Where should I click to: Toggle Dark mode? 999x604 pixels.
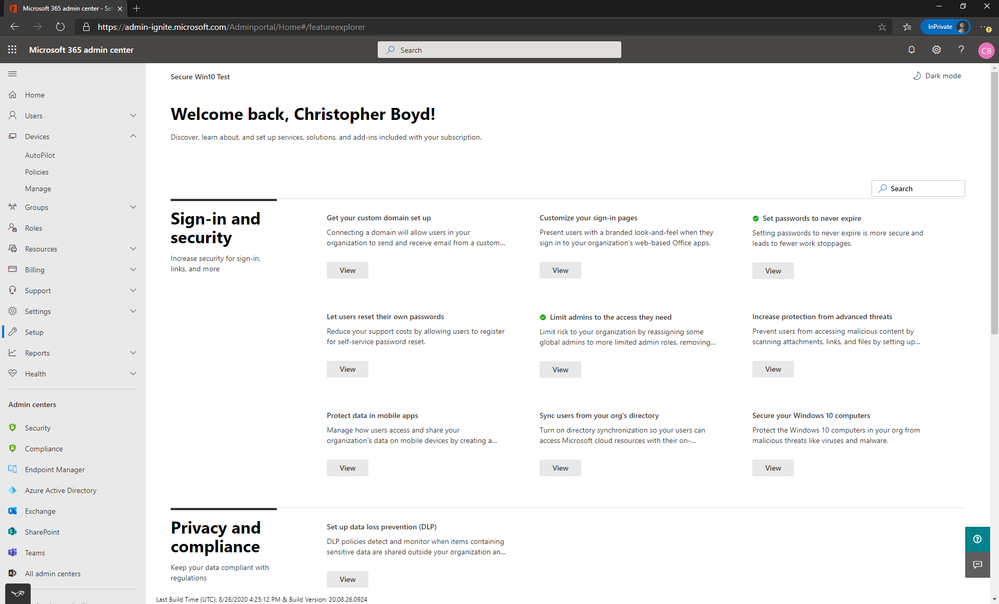(x=937, y=76)
